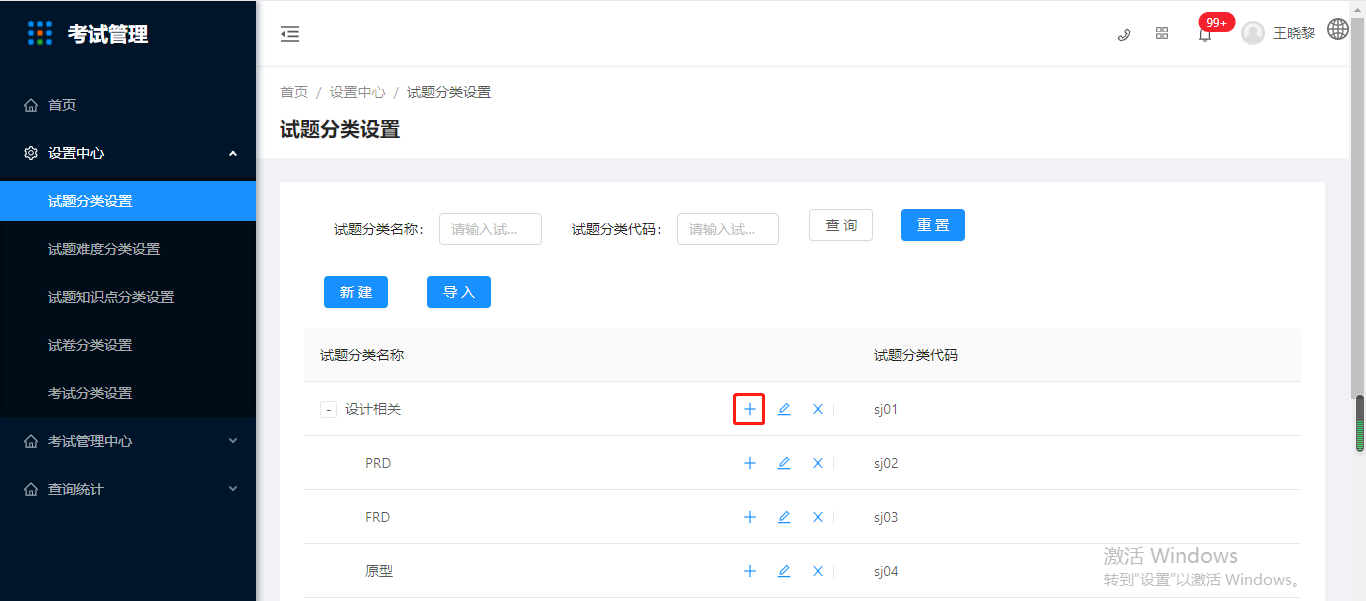Focus the 试题分类代码 input field
This screenshot has width=1366, height=601.
(x=728, y=229)
